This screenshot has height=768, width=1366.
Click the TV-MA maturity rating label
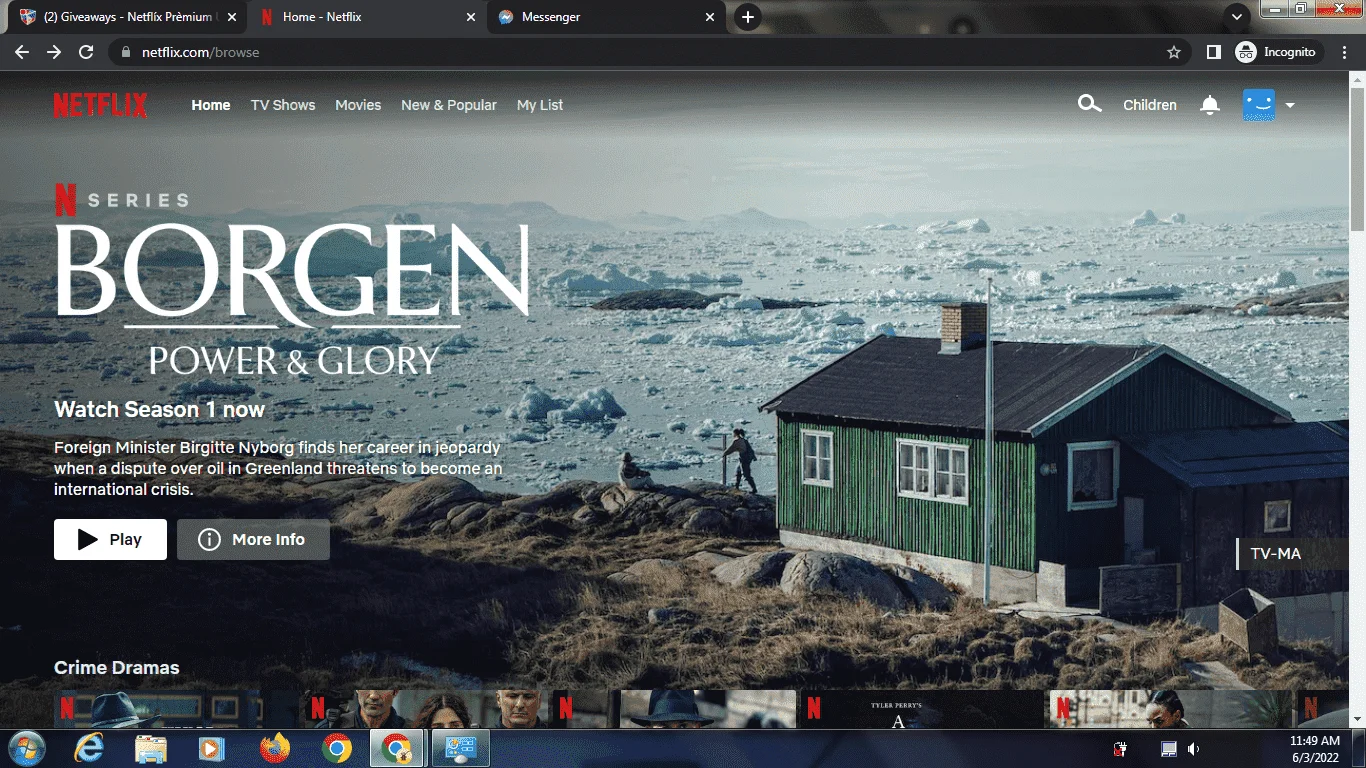pos(1276,553)
